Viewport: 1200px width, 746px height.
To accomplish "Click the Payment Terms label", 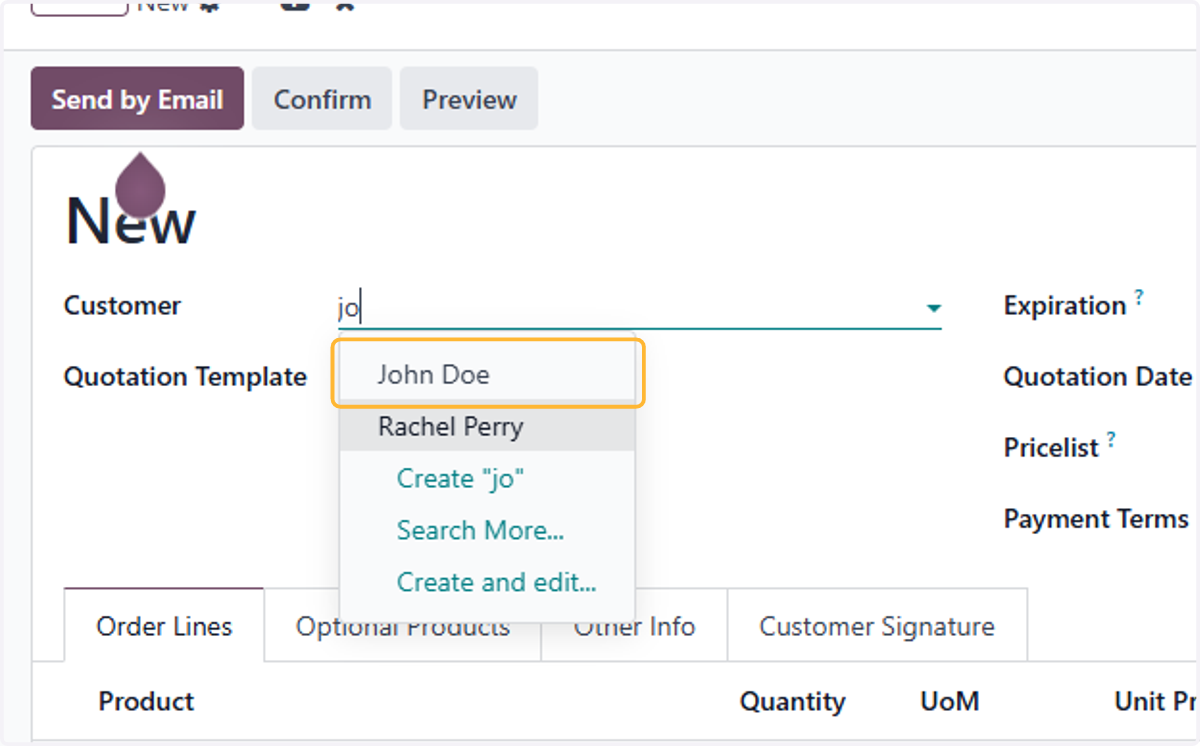I will click(1096, 519).
